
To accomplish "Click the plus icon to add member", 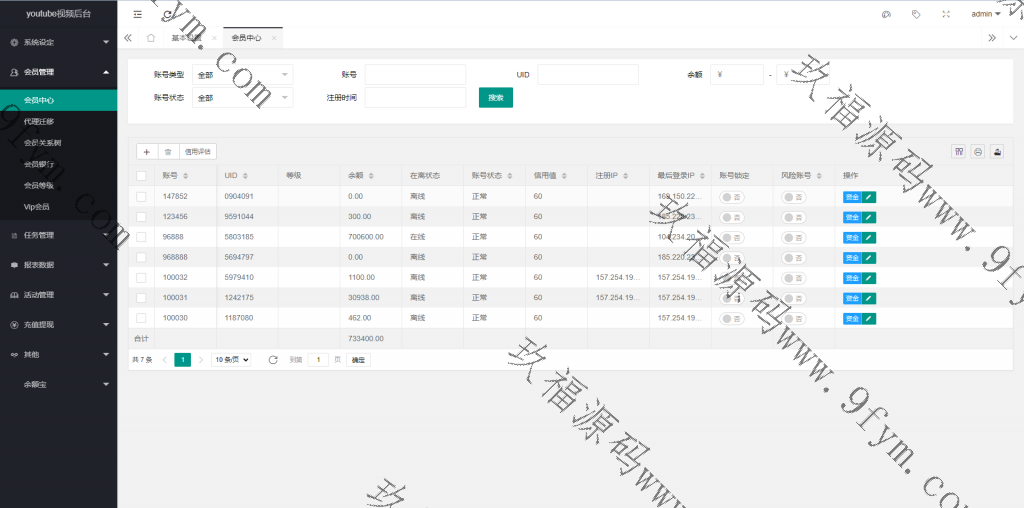I will 147,152.
